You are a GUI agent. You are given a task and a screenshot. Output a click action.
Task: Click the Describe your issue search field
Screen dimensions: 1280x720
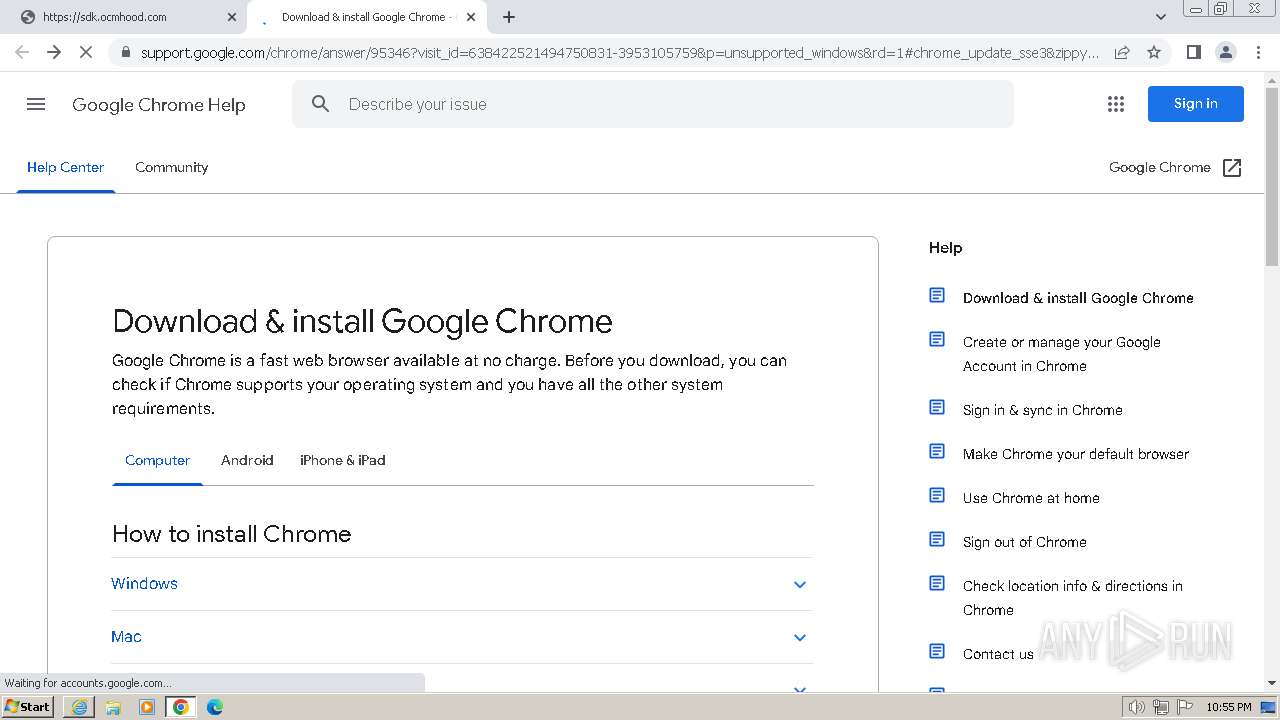pyautogui.click(x=653, y=104)
